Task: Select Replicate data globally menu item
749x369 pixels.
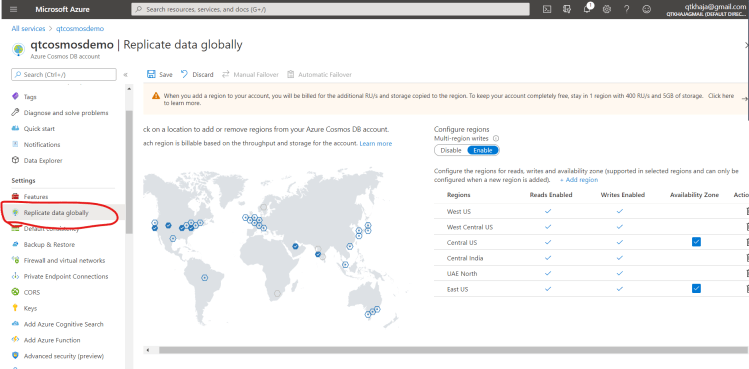Action: coord(56,213)
